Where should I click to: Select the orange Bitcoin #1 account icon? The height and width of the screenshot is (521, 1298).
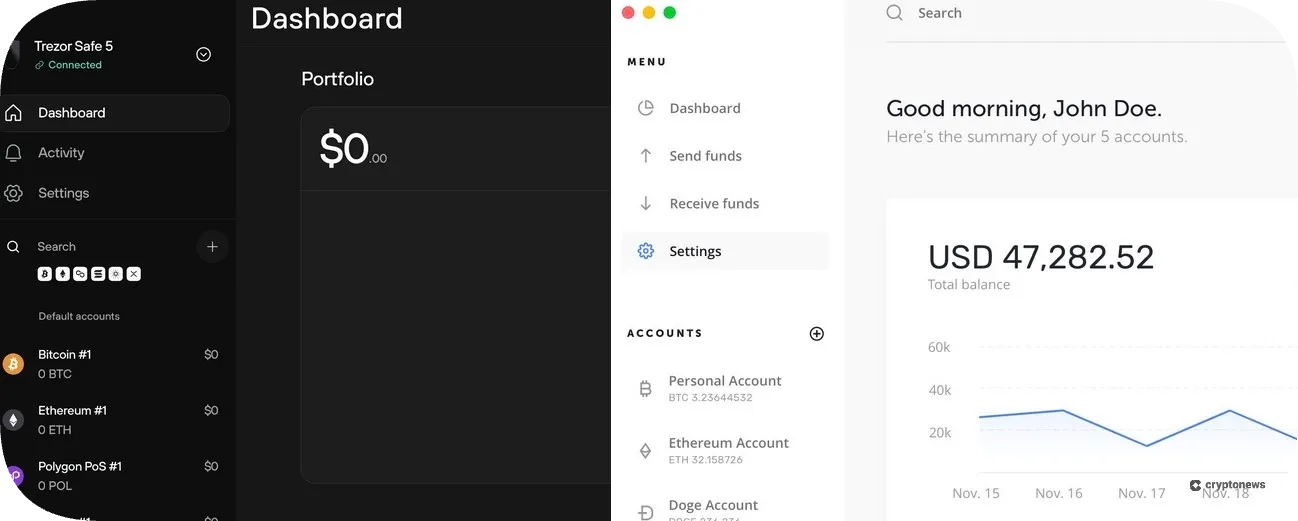[x=13, y=364]
